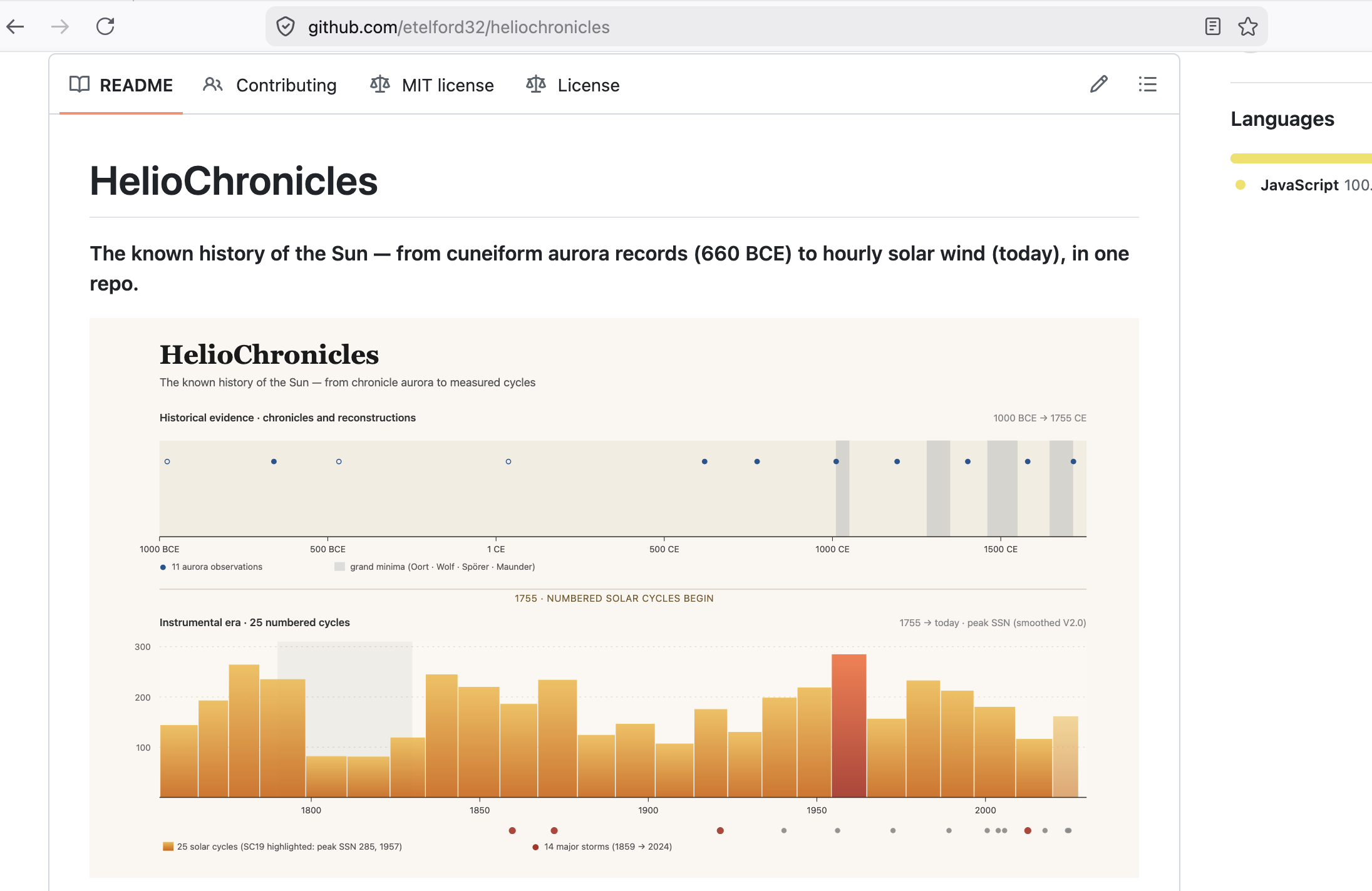
Task: Click the book icon beside README
Action: coord(80,85)
